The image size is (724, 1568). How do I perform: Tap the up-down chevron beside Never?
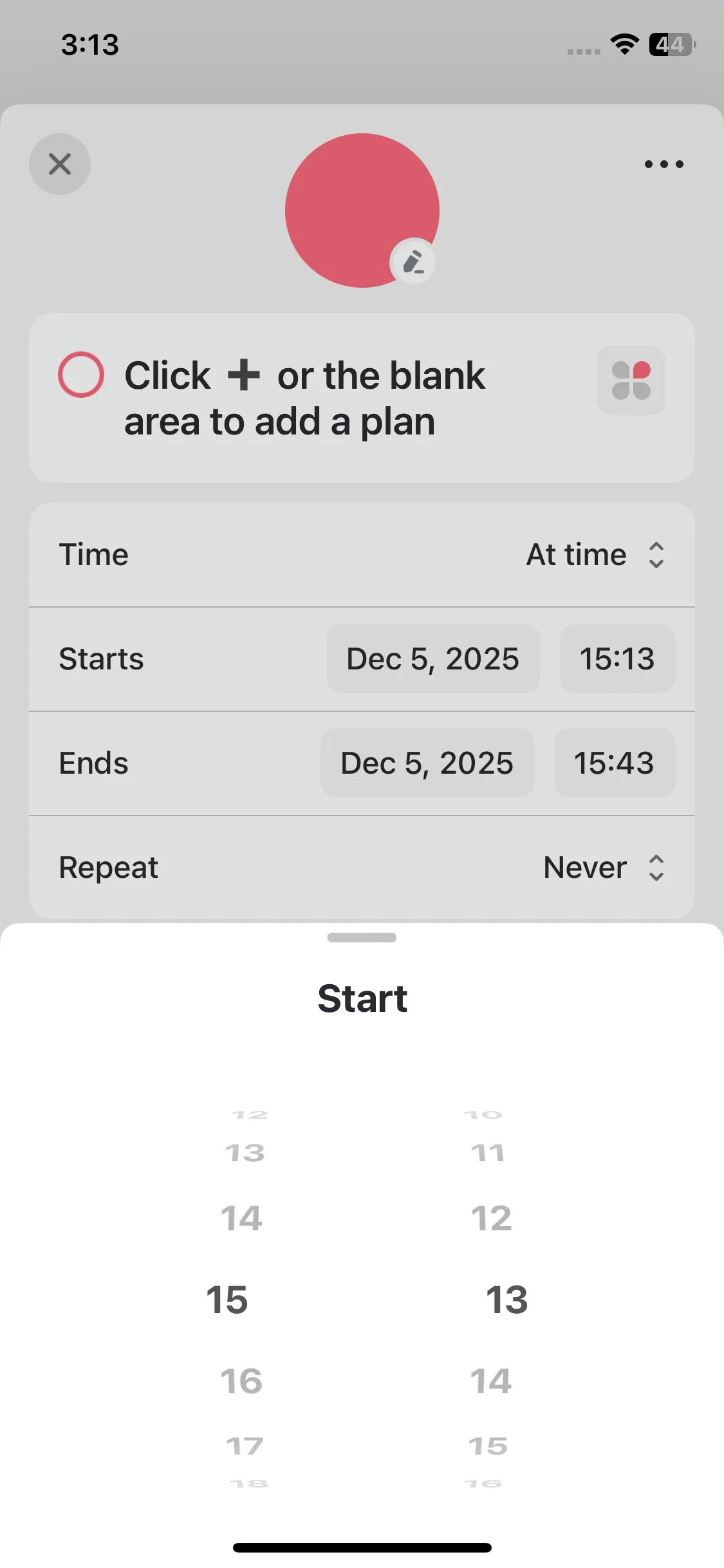click(656, 868)
